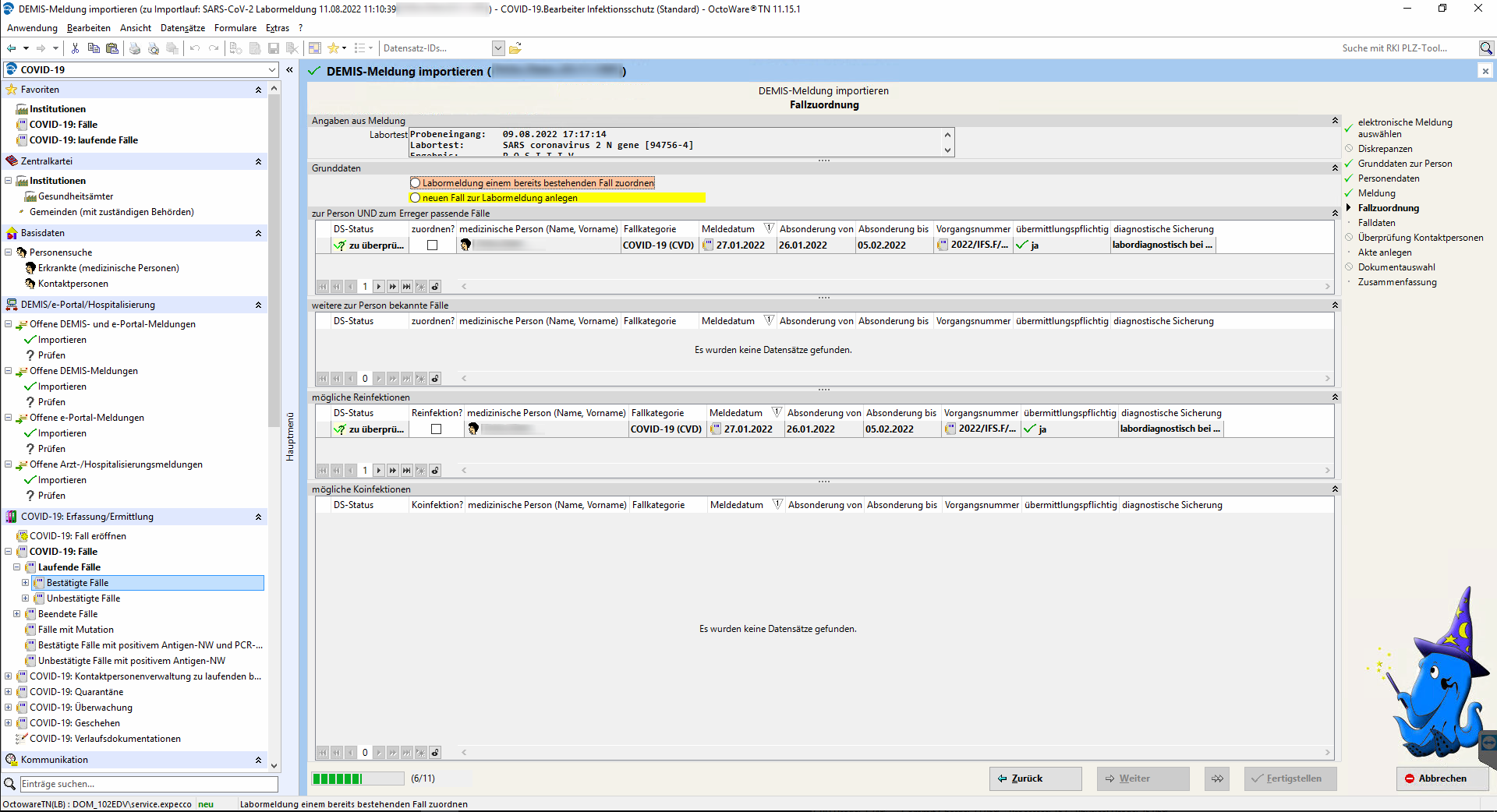Open the favorites star toolbar icon
This screenshot has width=1497, height=812.
[334, 48]
